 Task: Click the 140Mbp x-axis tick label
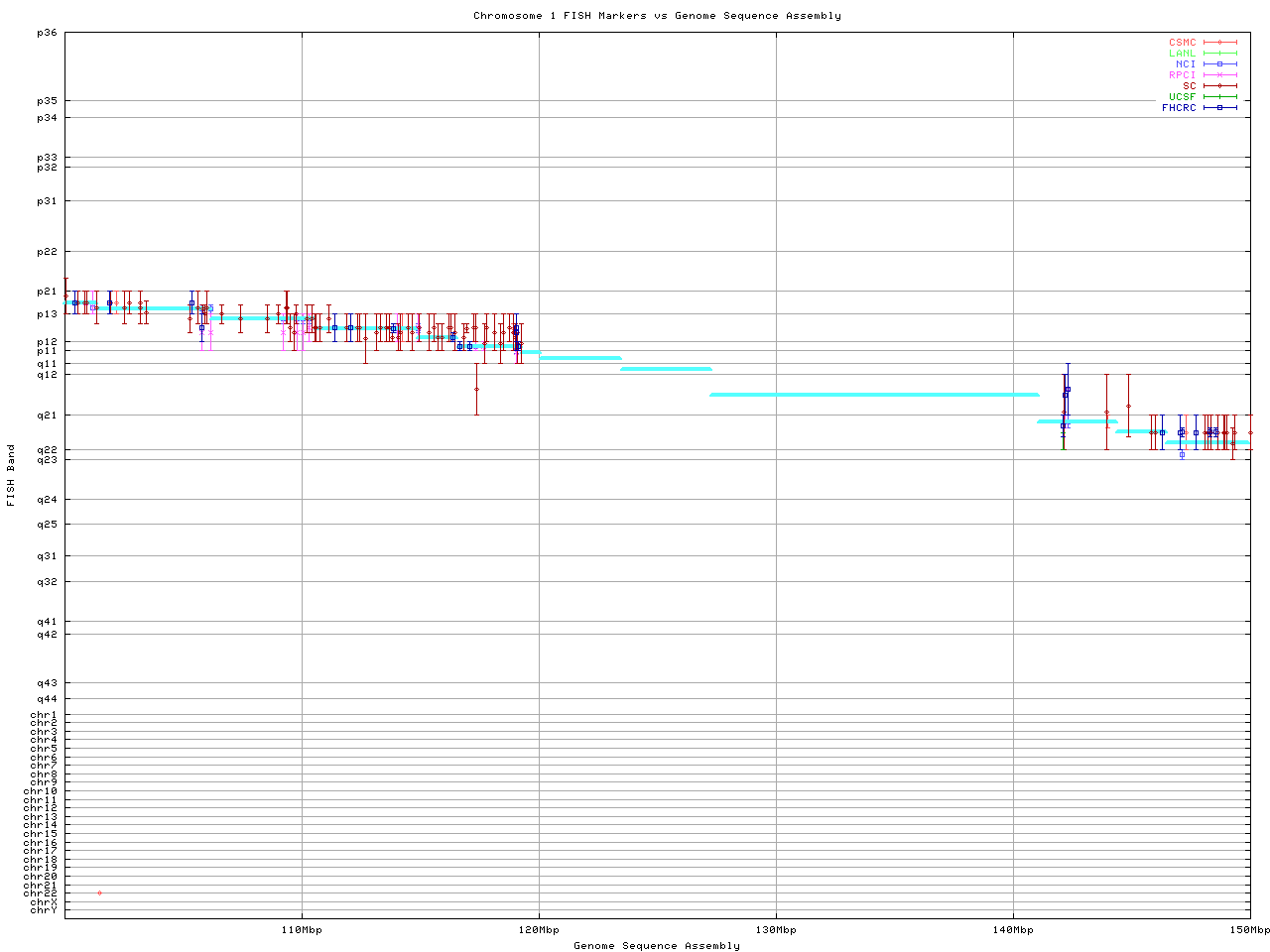[1013, 930]
